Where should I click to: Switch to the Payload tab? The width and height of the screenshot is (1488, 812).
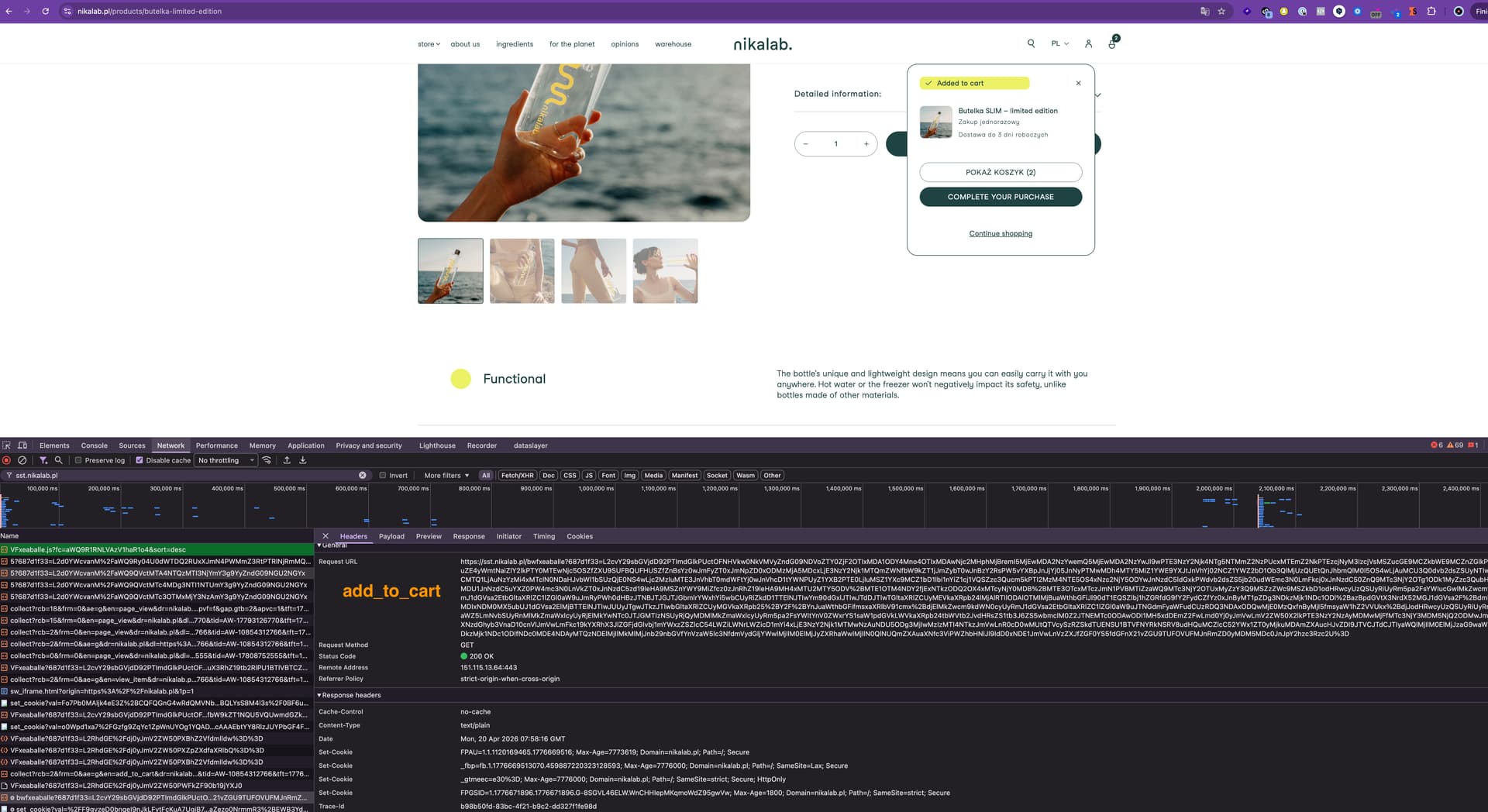point(391,536)
